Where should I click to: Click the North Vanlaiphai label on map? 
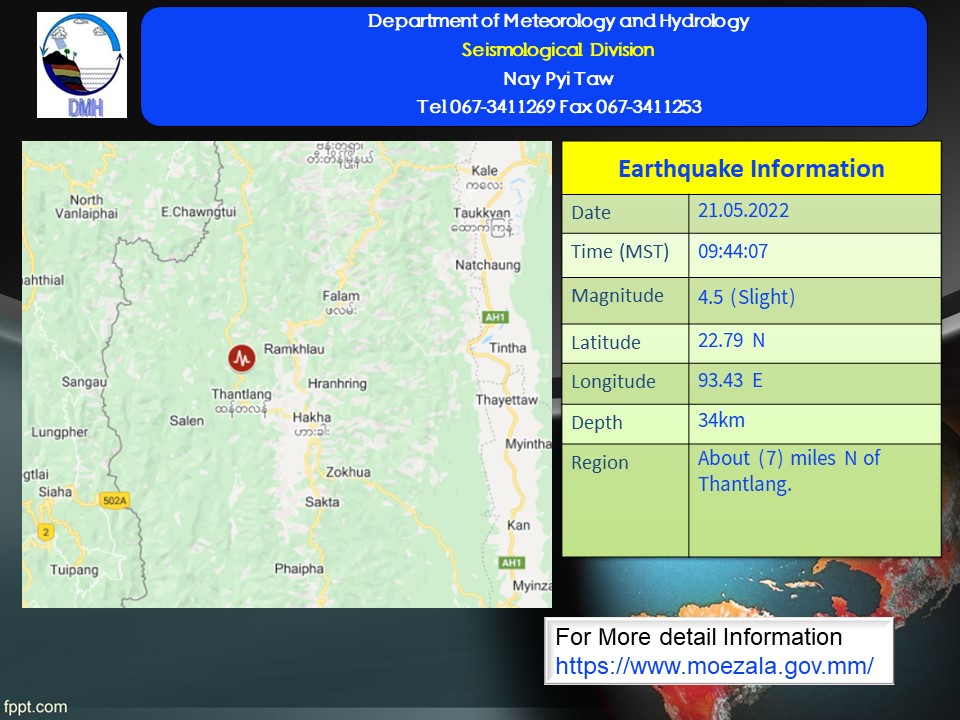[86, 206]
